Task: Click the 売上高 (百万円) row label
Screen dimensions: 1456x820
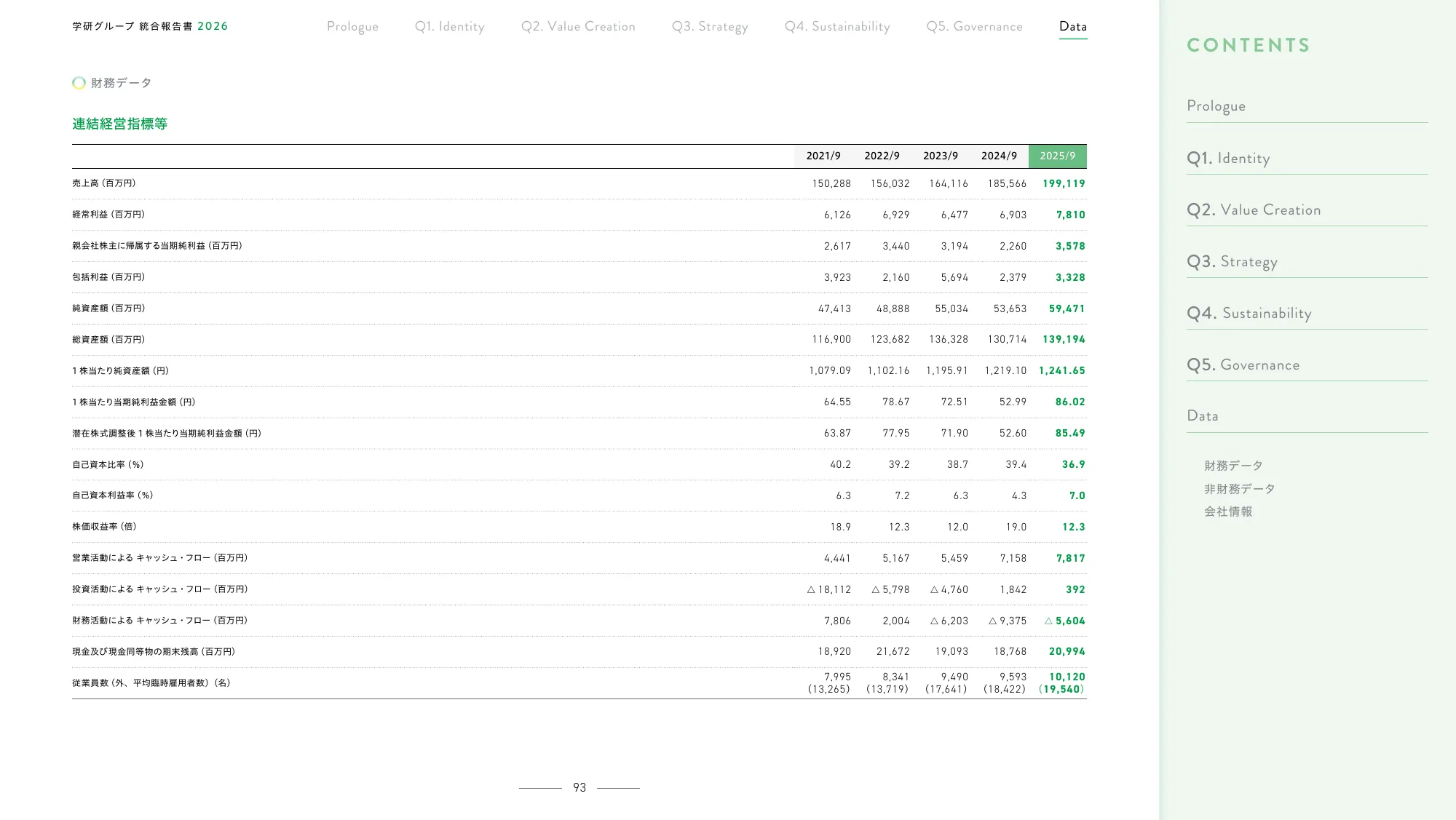Action: pyautogui.click(x=104, y=183)
